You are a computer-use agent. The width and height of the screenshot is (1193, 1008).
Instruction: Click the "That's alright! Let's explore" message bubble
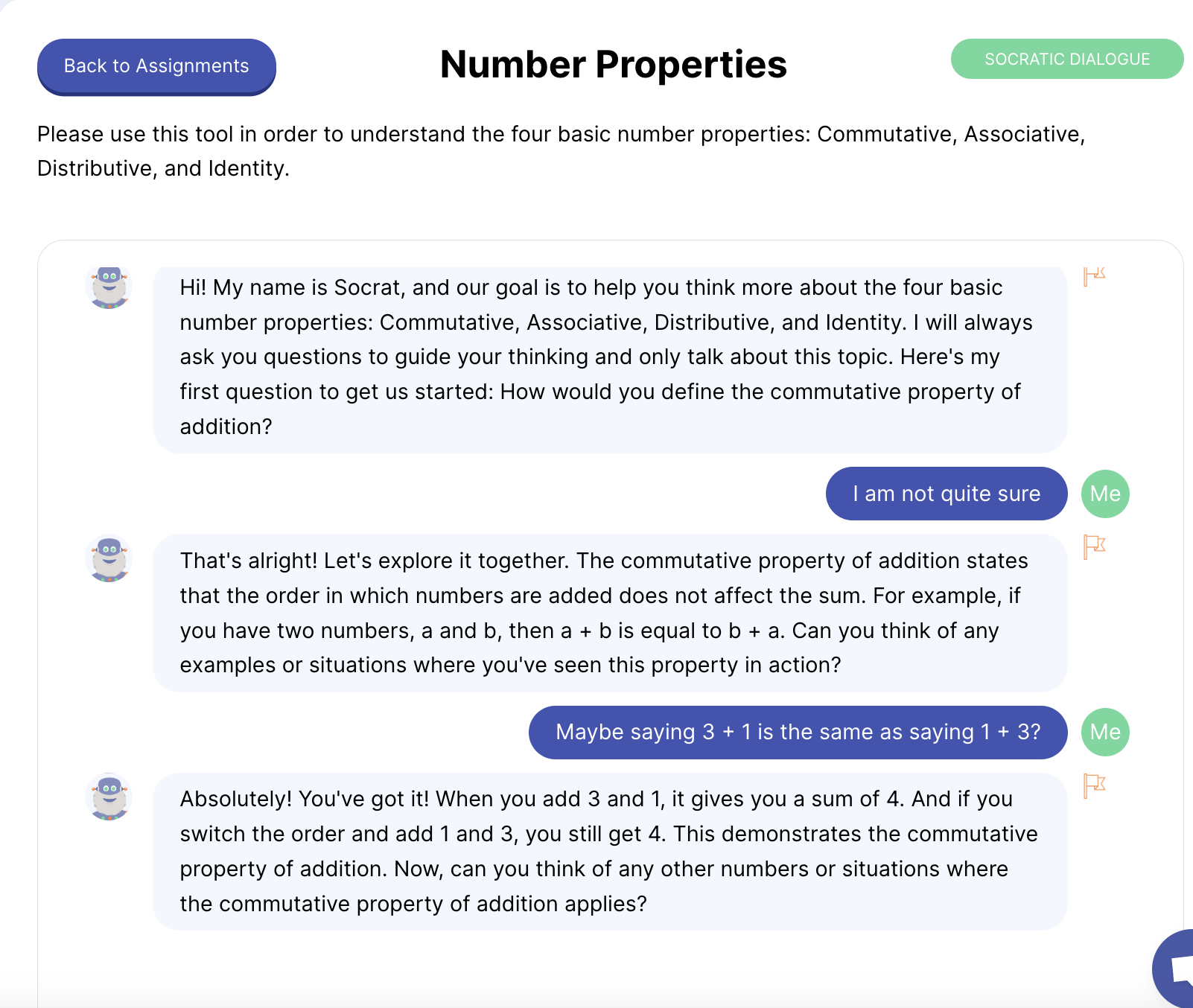(609, 613)
